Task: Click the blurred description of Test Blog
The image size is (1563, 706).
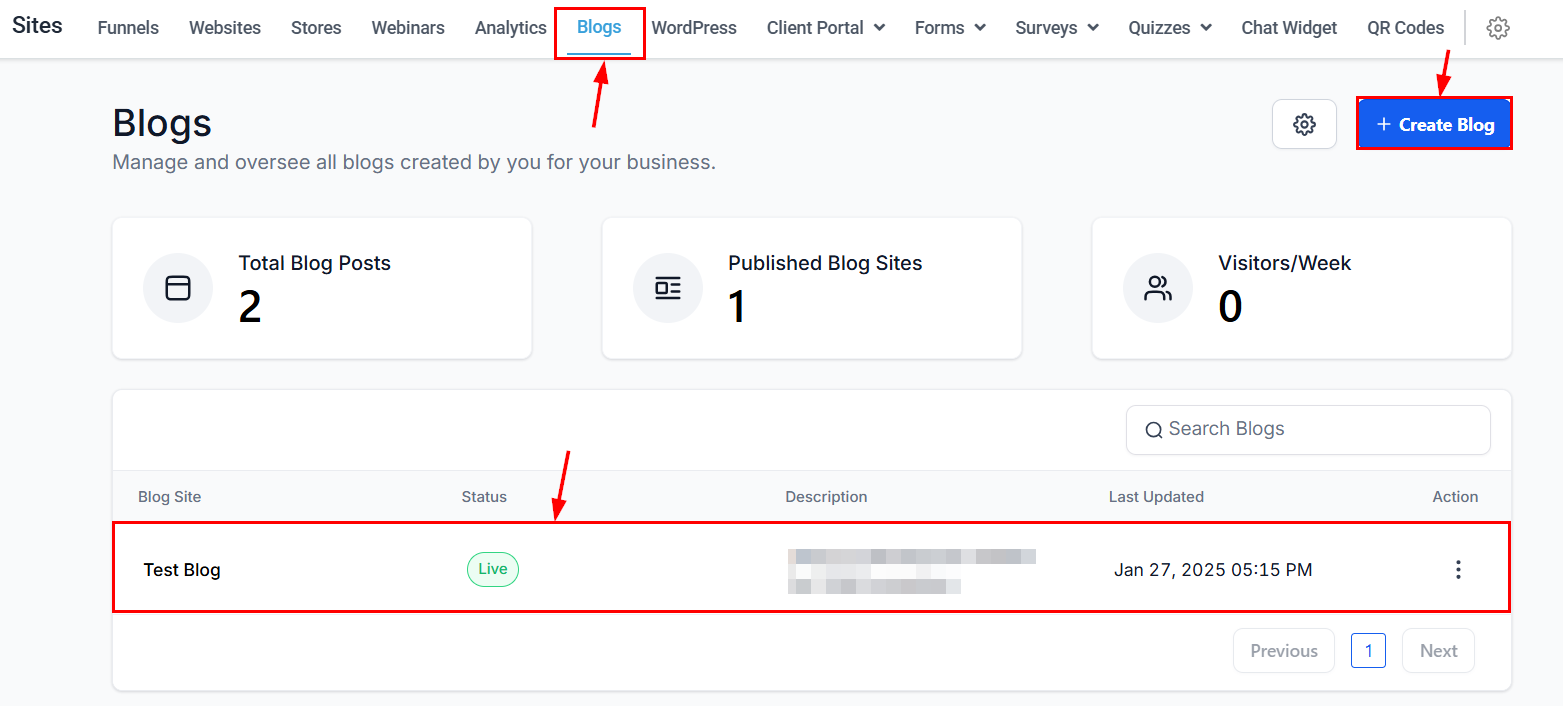Action: point(911,570)
